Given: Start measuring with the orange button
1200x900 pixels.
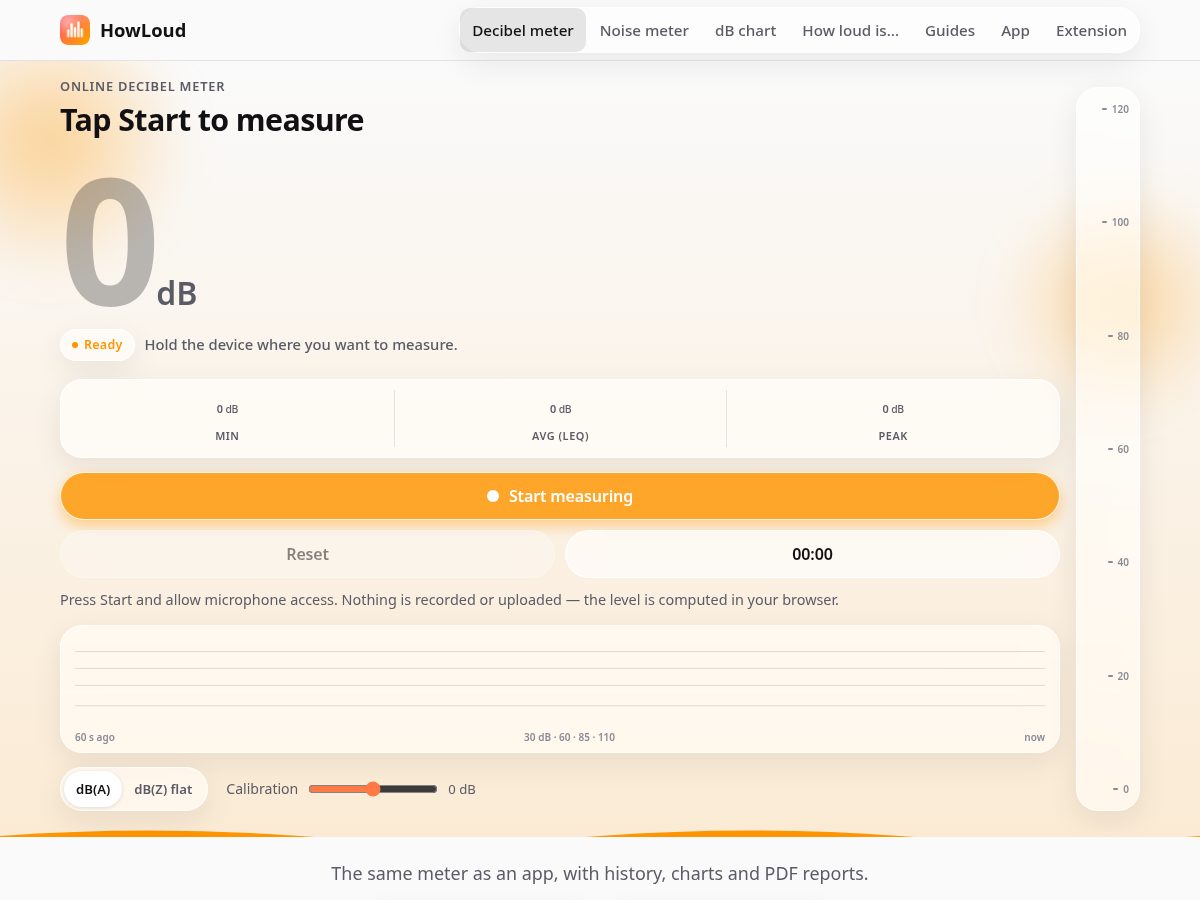Looking at the screenshot, I should tap(560, 496).
